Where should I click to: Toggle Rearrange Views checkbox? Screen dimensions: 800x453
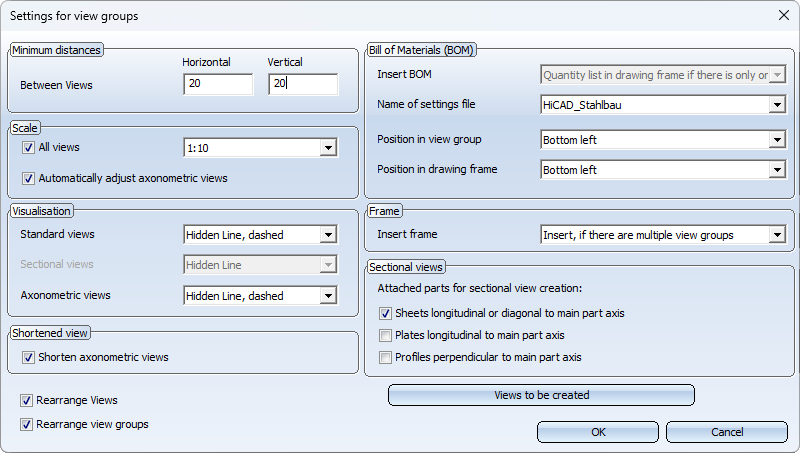[26, 400]
